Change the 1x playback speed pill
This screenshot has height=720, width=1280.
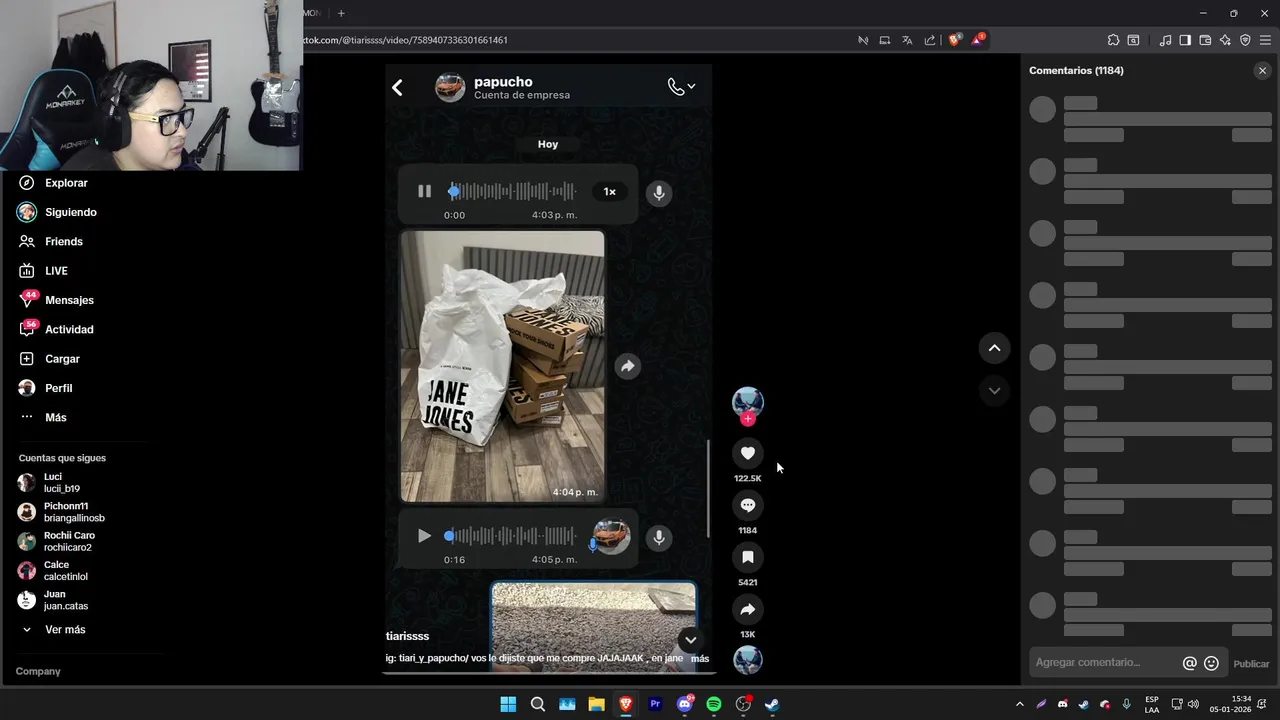click(609, 191)
